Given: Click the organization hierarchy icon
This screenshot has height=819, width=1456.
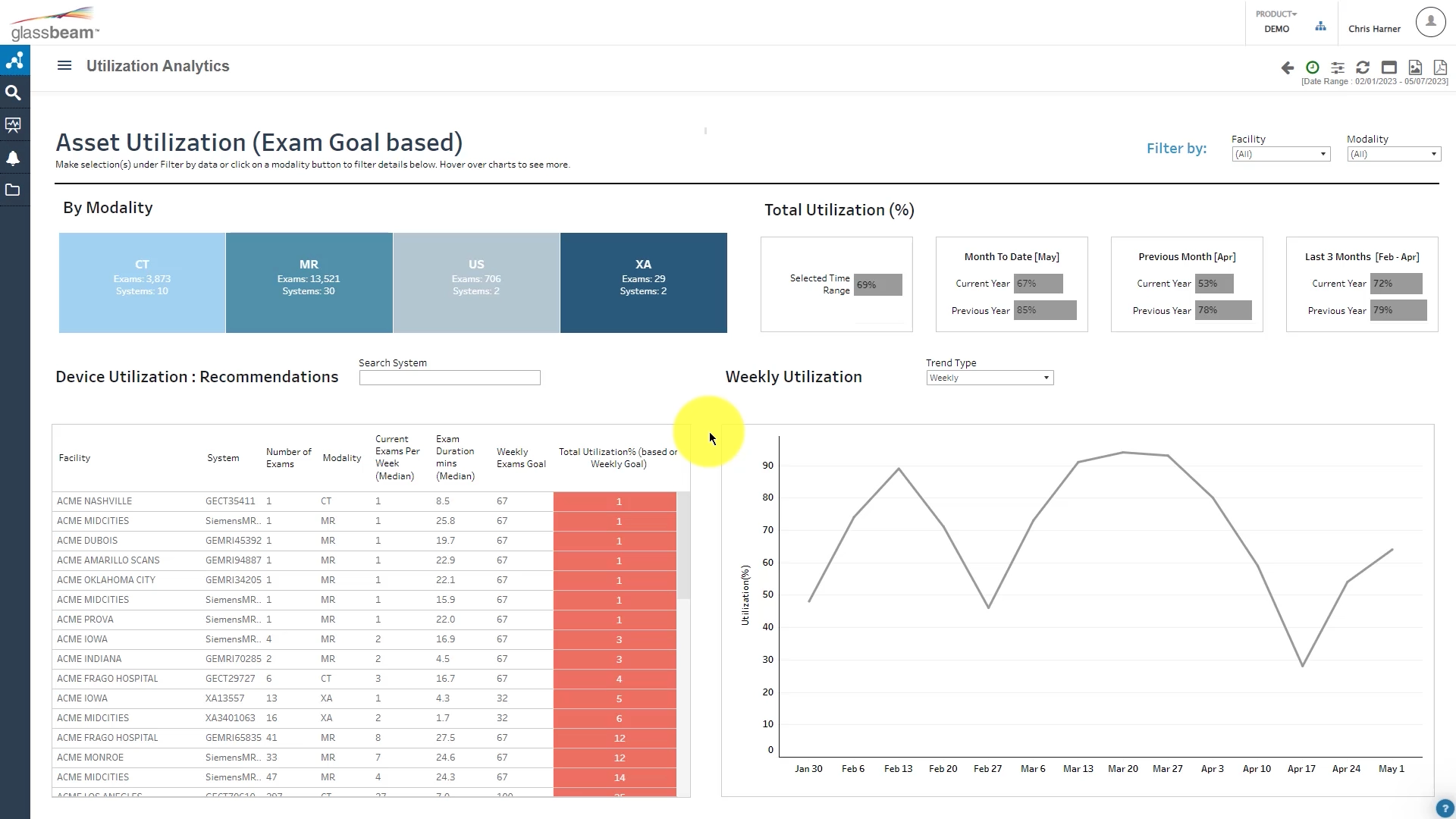Looking at the screenshot, I should pyautogui.click(x=1321, y=27).
